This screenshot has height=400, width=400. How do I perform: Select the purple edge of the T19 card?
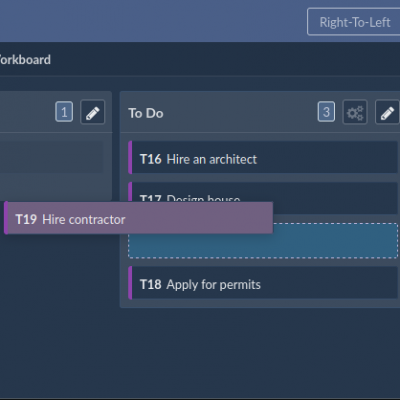(6, 218)
